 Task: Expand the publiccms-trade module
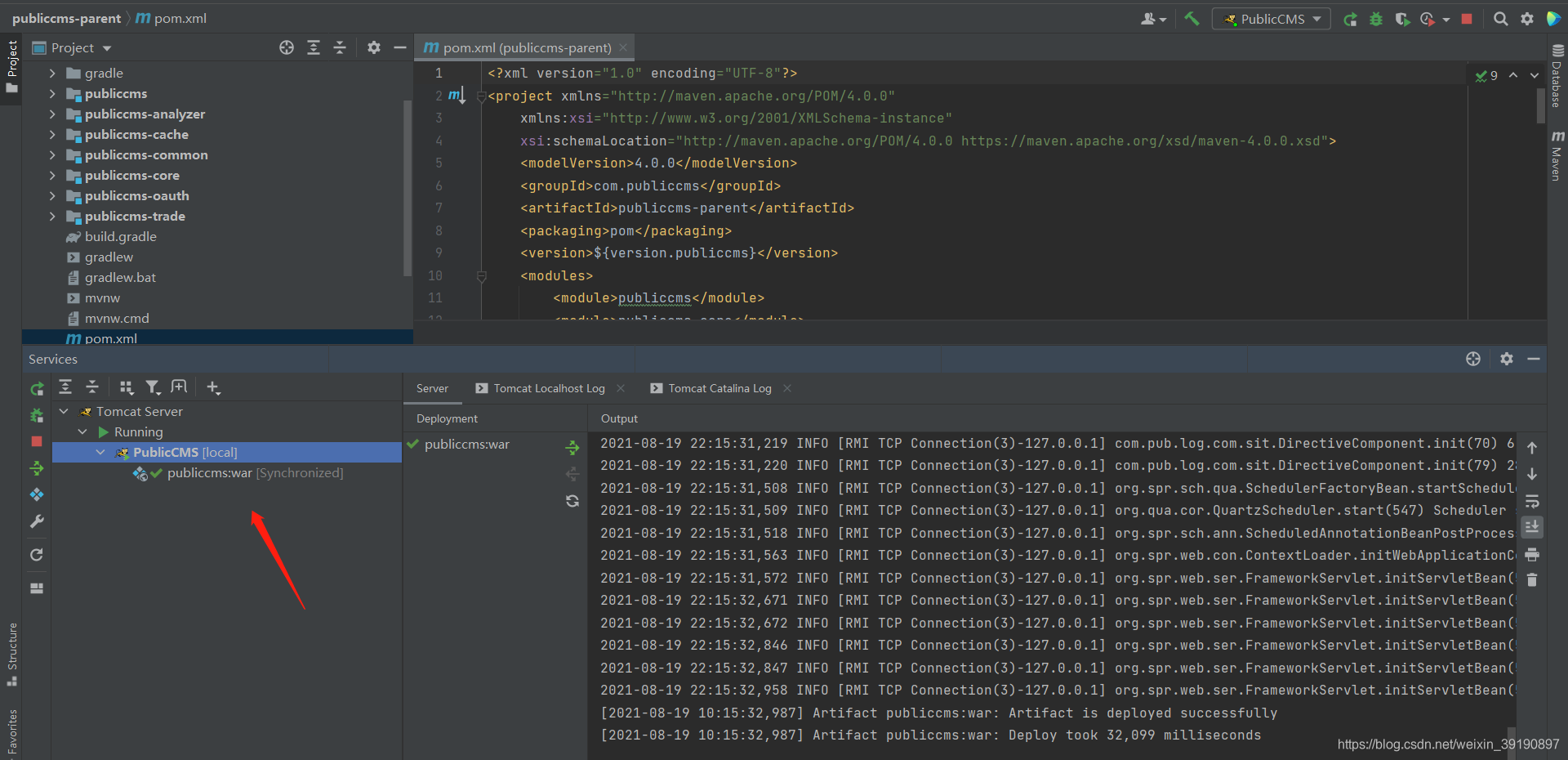click(x=52, y=216)
